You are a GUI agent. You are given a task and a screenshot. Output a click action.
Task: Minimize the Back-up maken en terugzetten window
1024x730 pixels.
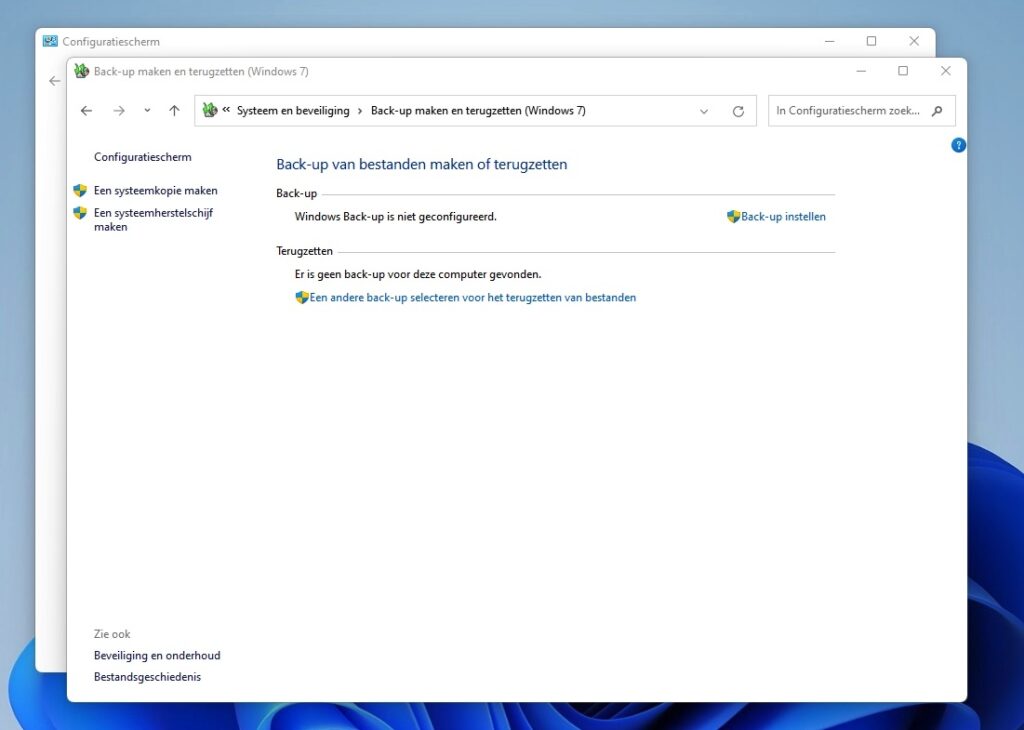click(861, 71)
